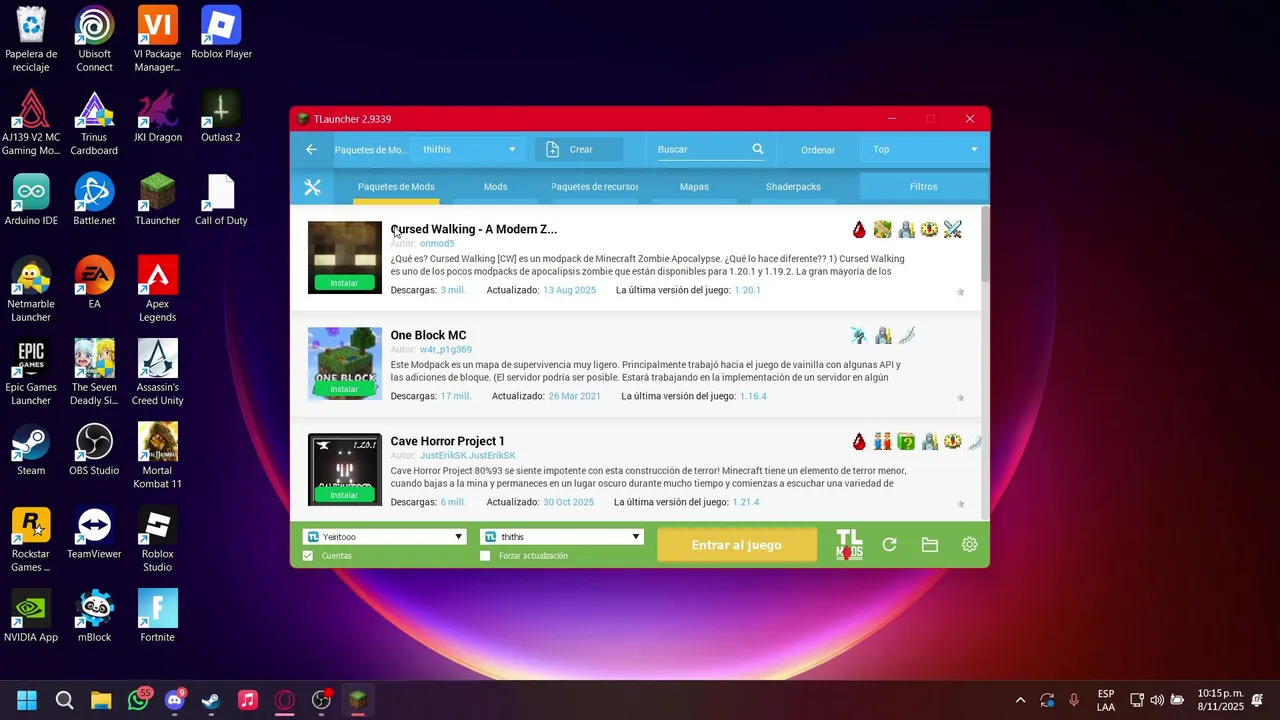Go back using the TLauncher back arrow
1280x720 pixels.
click(x=311, y=150)
